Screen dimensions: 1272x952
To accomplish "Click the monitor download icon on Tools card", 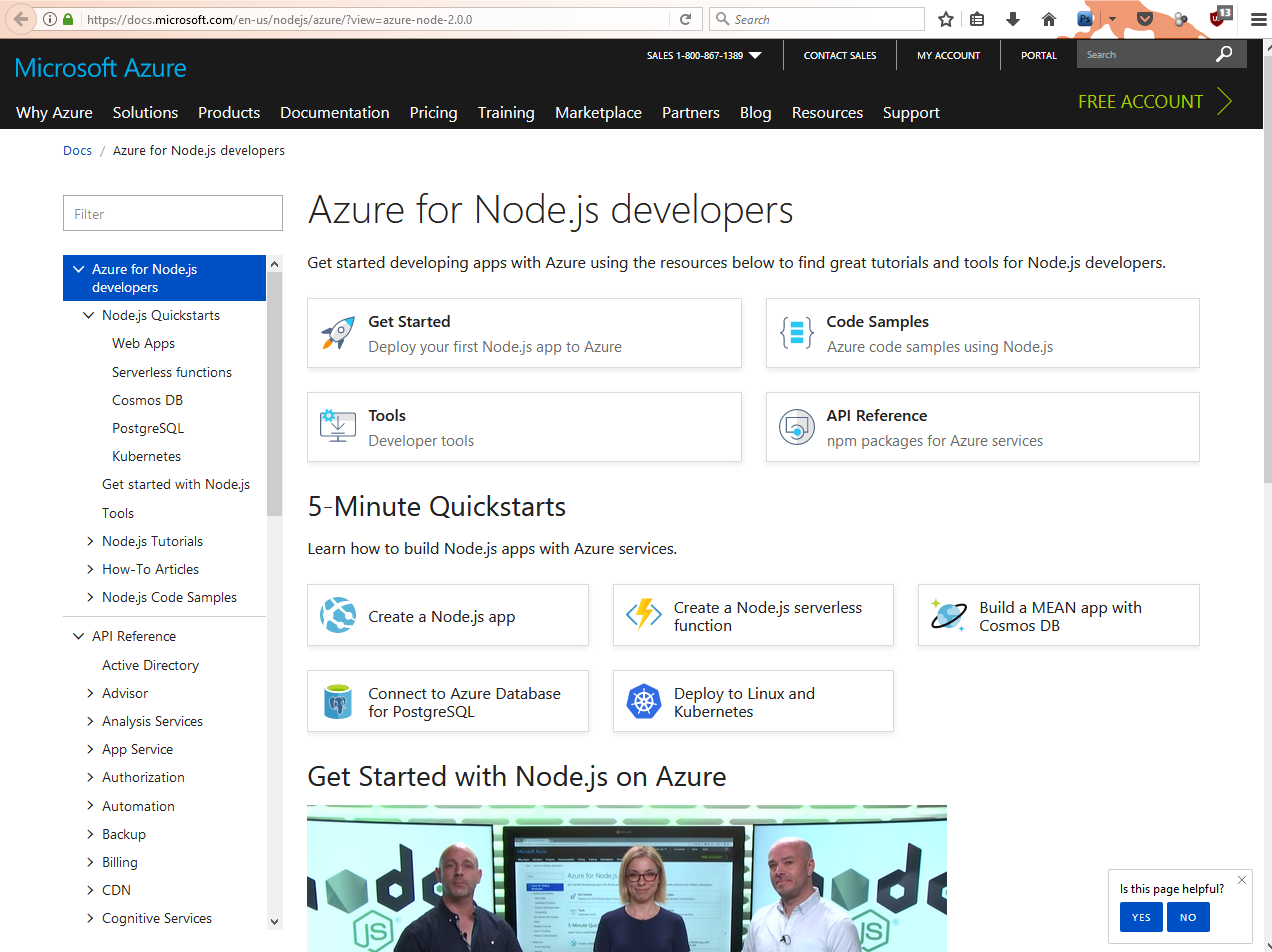I will tap(338, 426).
